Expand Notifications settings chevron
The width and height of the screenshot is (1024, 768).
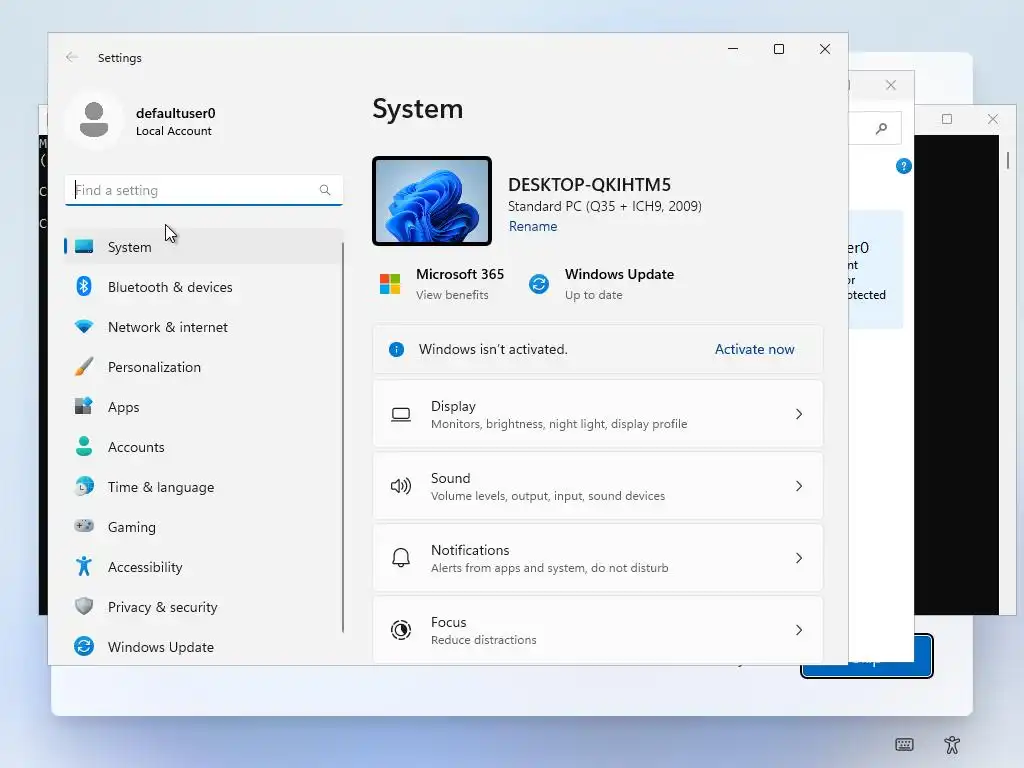(x=799, y=558)
